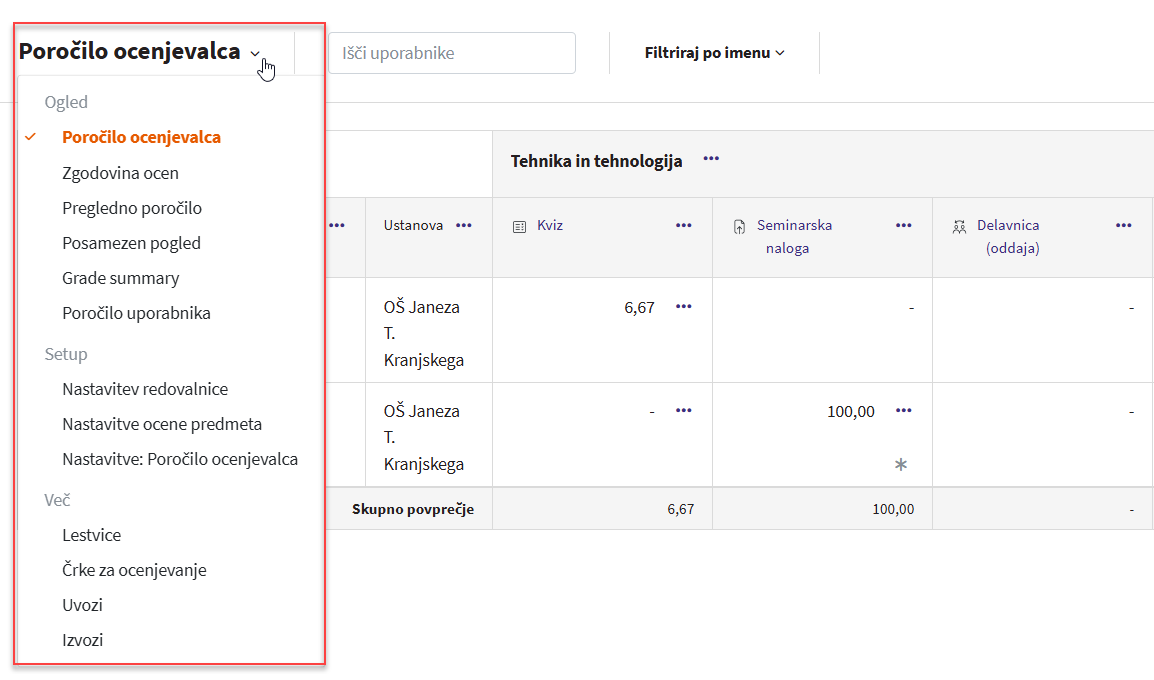This screenshot has width=1154, height=680.
Task: Select Zgodovina ocen from the menu
Action: pos(120,173)
